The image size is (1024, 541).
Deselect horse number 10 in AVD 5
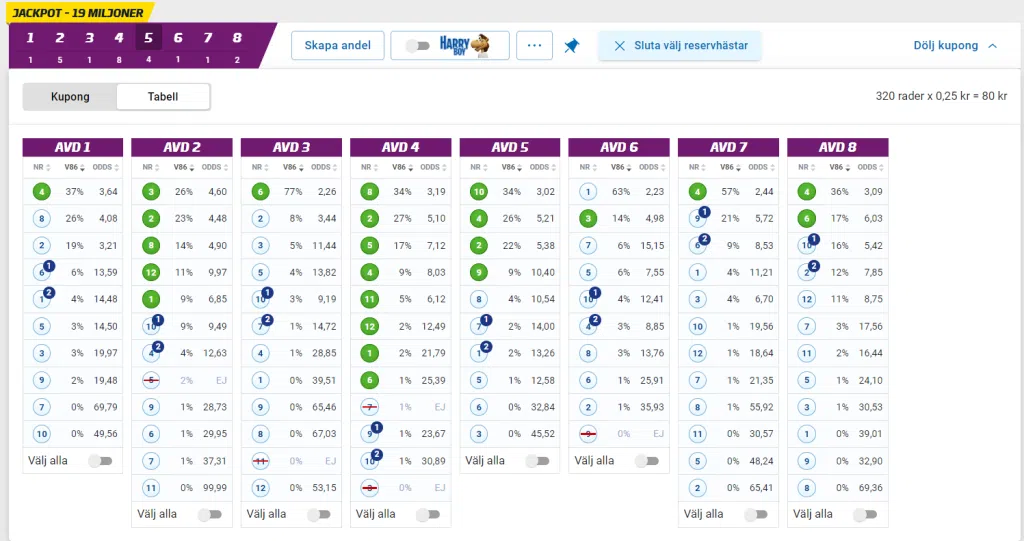(x=478, y=192)
